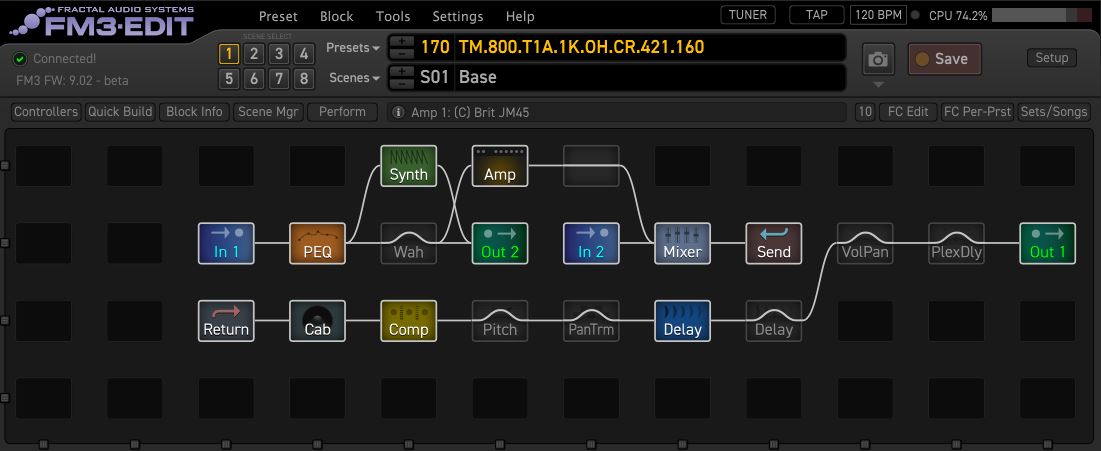
Task: Select the bypassed Wah block
Action: click(x=409, y=243)
